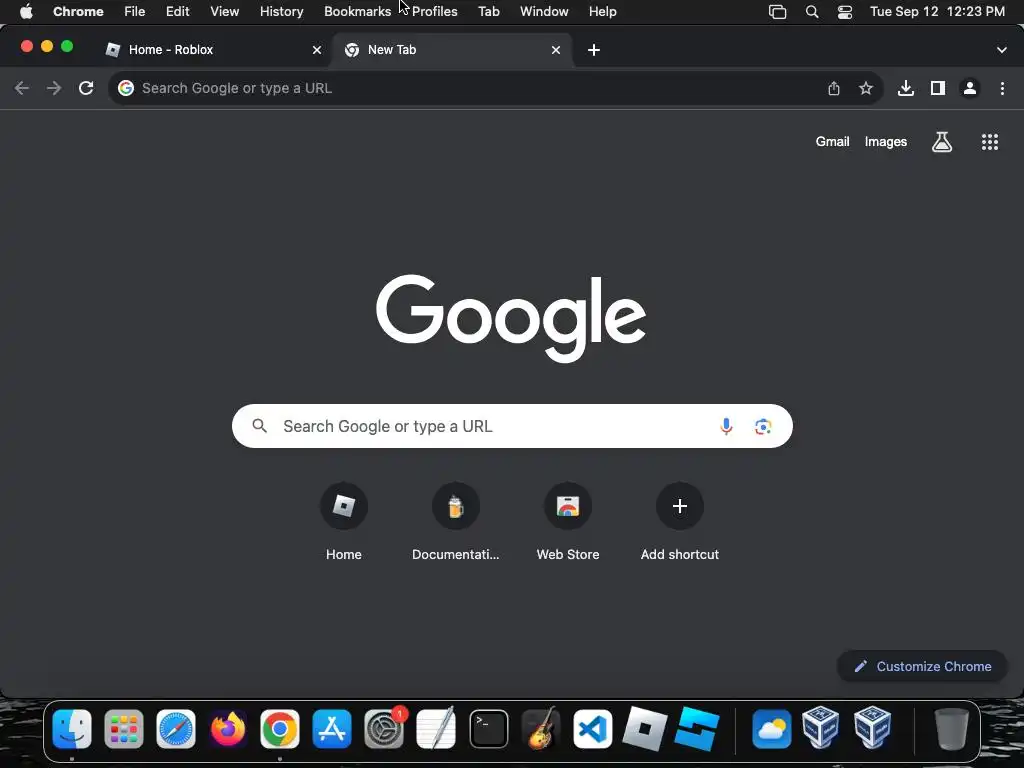Open the profile avatar icon
Viewport: 1024px width, 768px height.
pyautogui.click(x=970, y=88)
